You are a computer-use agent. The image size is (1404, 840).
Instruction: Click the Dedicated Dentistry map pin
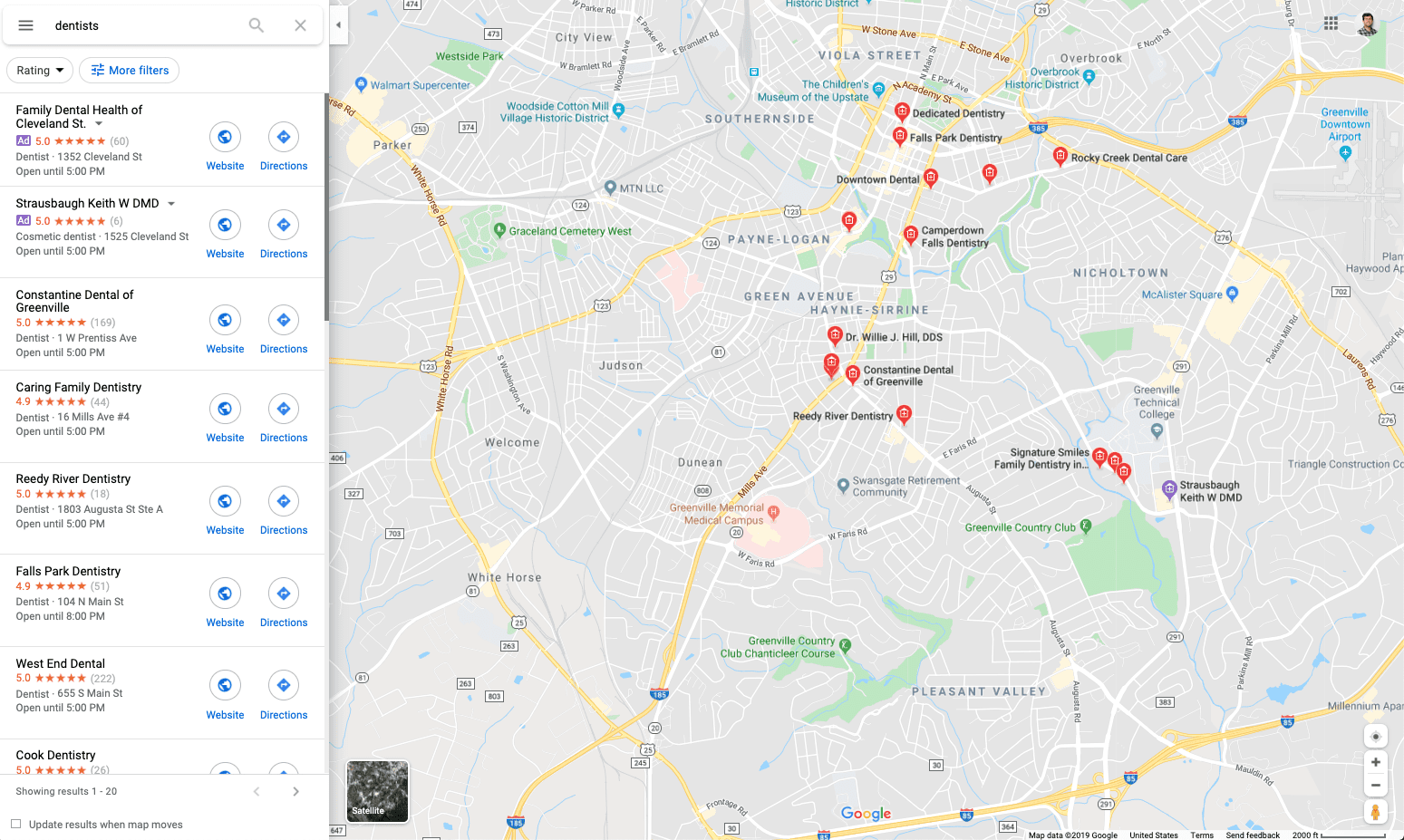coord(902,112)
